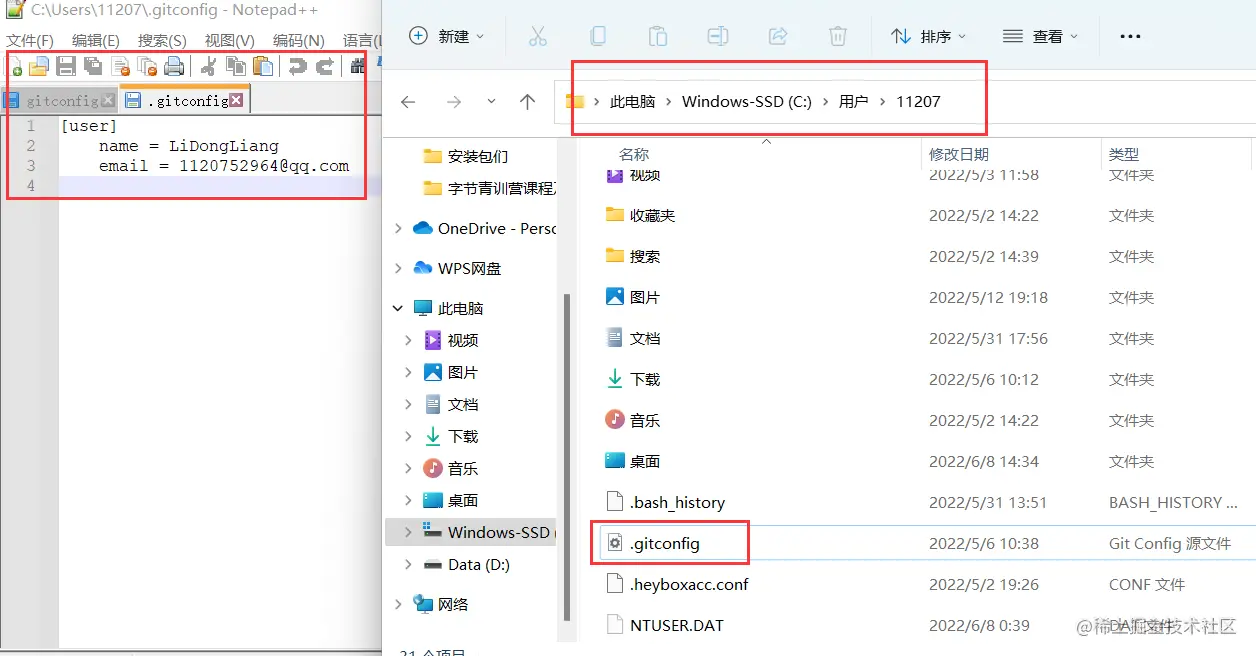Select 安装包们 folder in navigation pane
Viewport: 1256px width, 656px height.
point(465,156)
